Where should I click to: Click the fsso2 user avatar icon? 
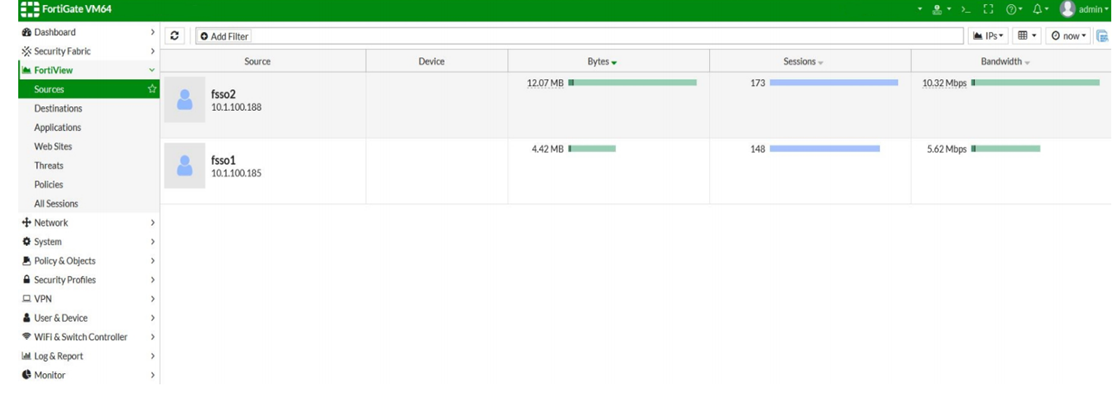click(184, 100)
